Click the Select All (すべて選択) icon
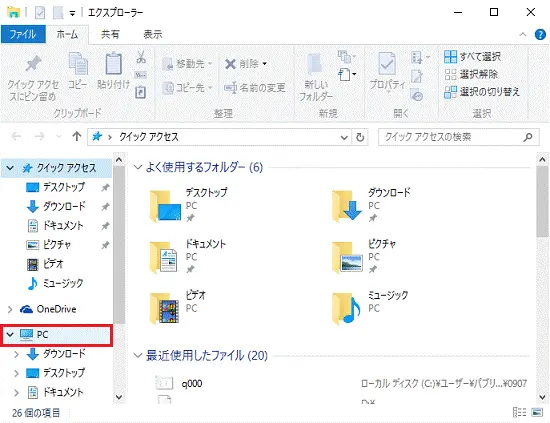 pyautogui.click(x=450, y=56)
